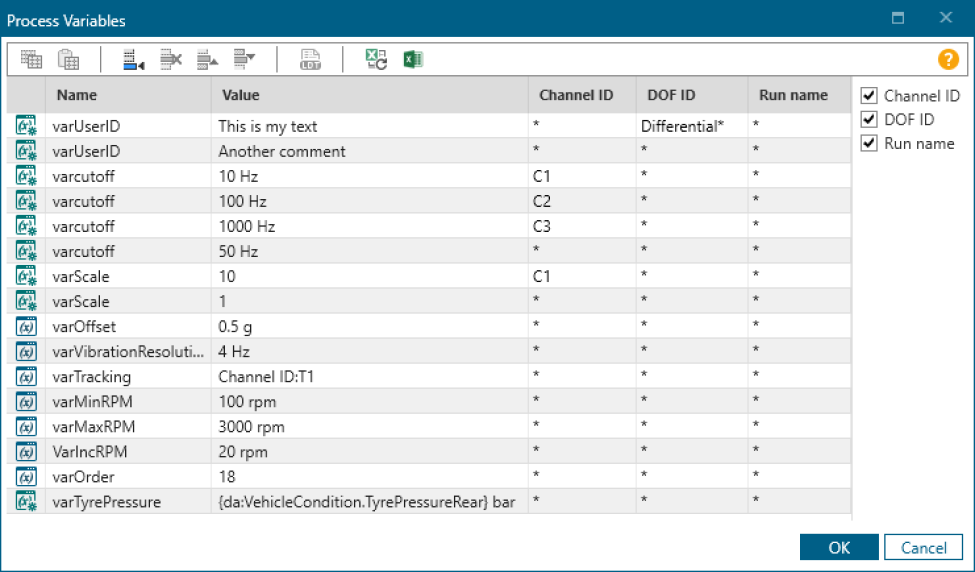Click the move row up icon
Screen dimensions: 975x572
click(208, 60)
